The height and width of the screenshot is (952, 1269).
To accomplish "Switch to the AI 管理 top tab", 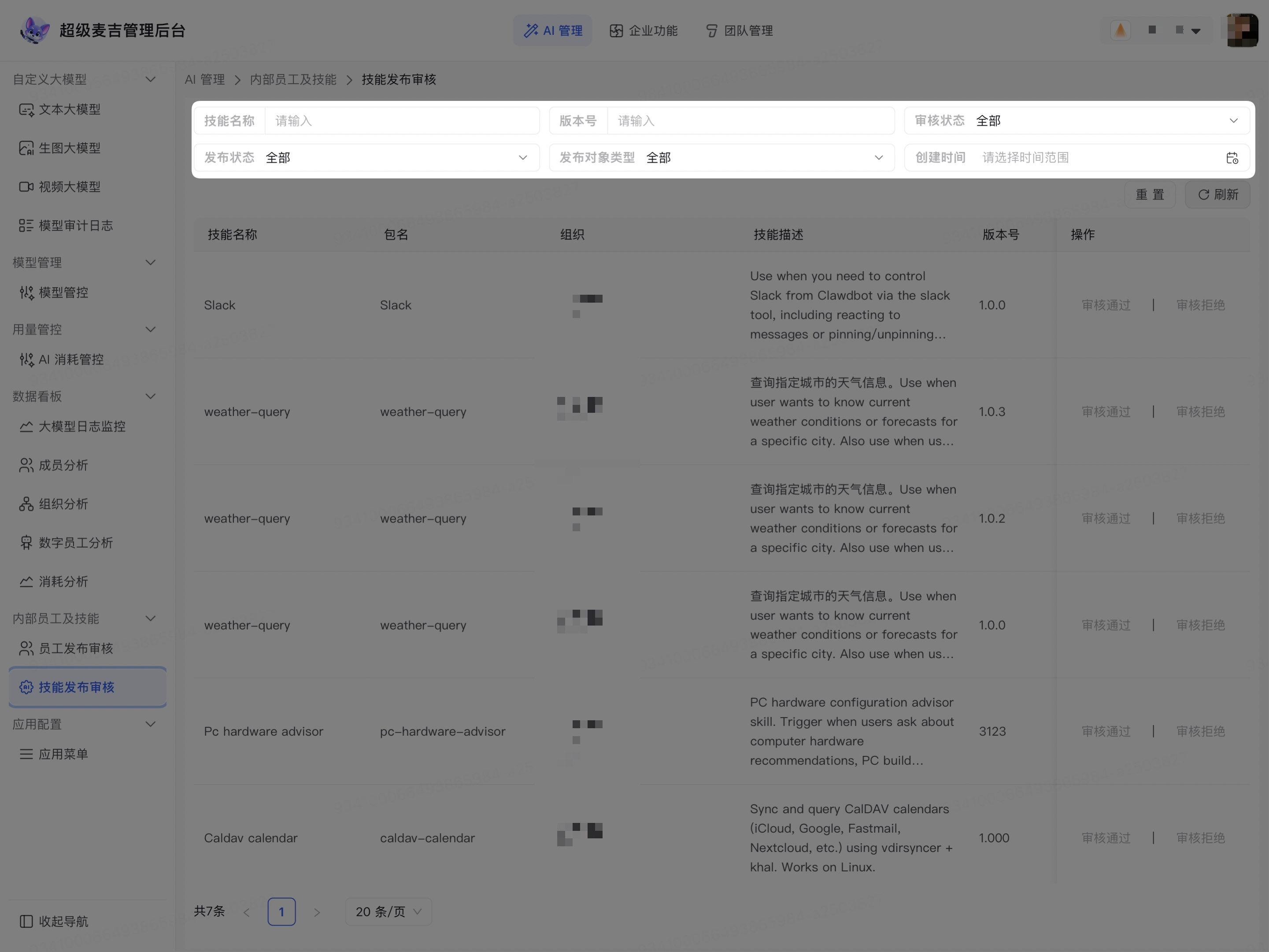I will 552,30.
